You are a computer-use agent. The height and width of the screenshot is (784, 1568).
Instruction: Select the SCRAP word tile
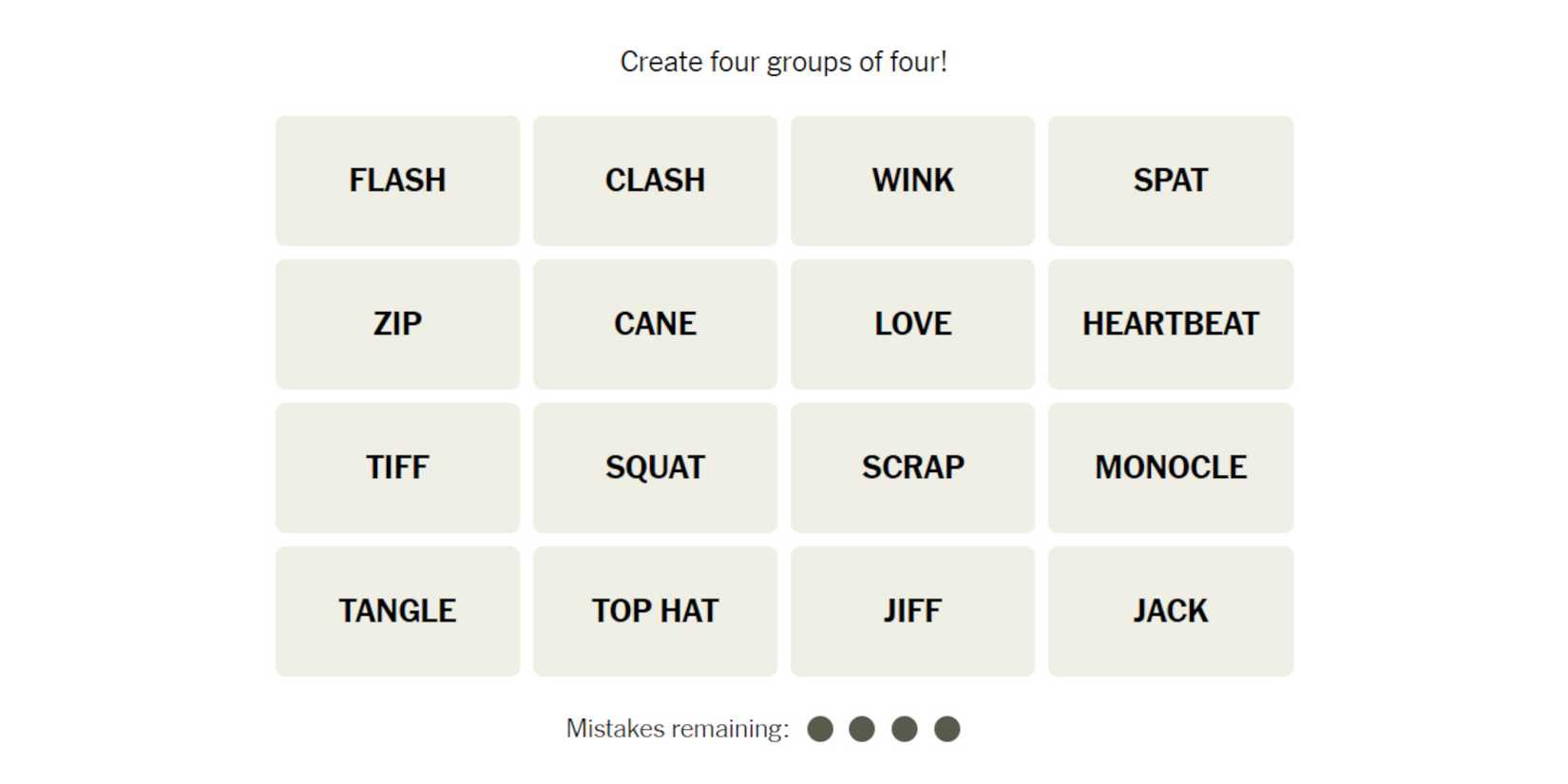(912, 468)
